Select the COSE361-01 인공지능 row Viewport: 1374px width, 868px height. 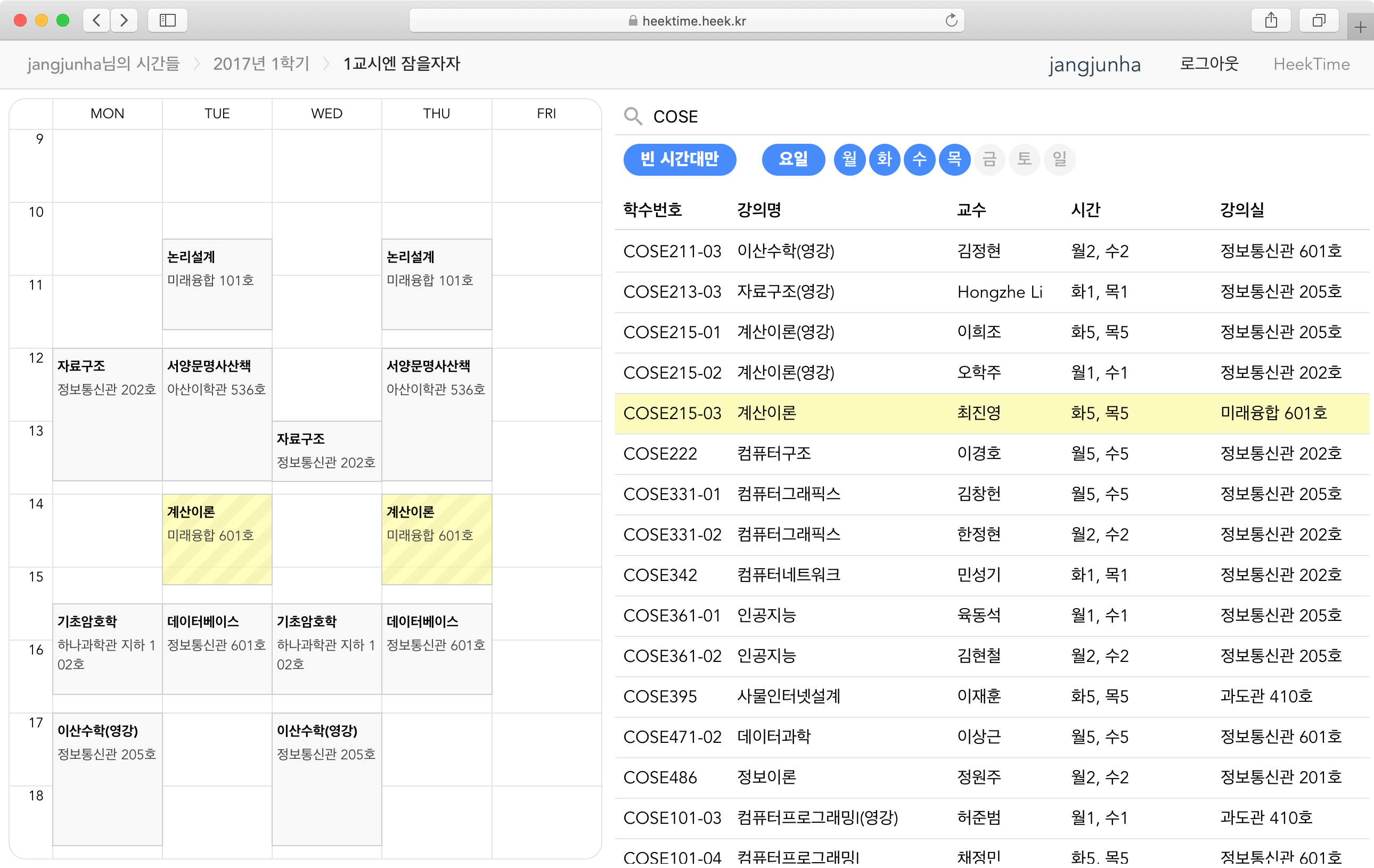[x=992, y=616]
